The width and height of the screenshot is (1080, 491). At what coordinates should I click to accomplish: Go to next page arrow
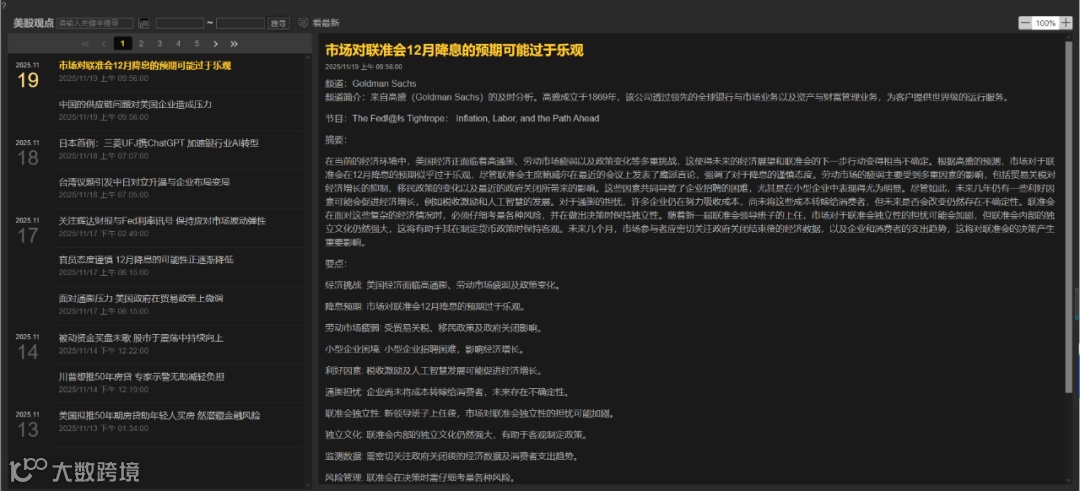[216, 43]
